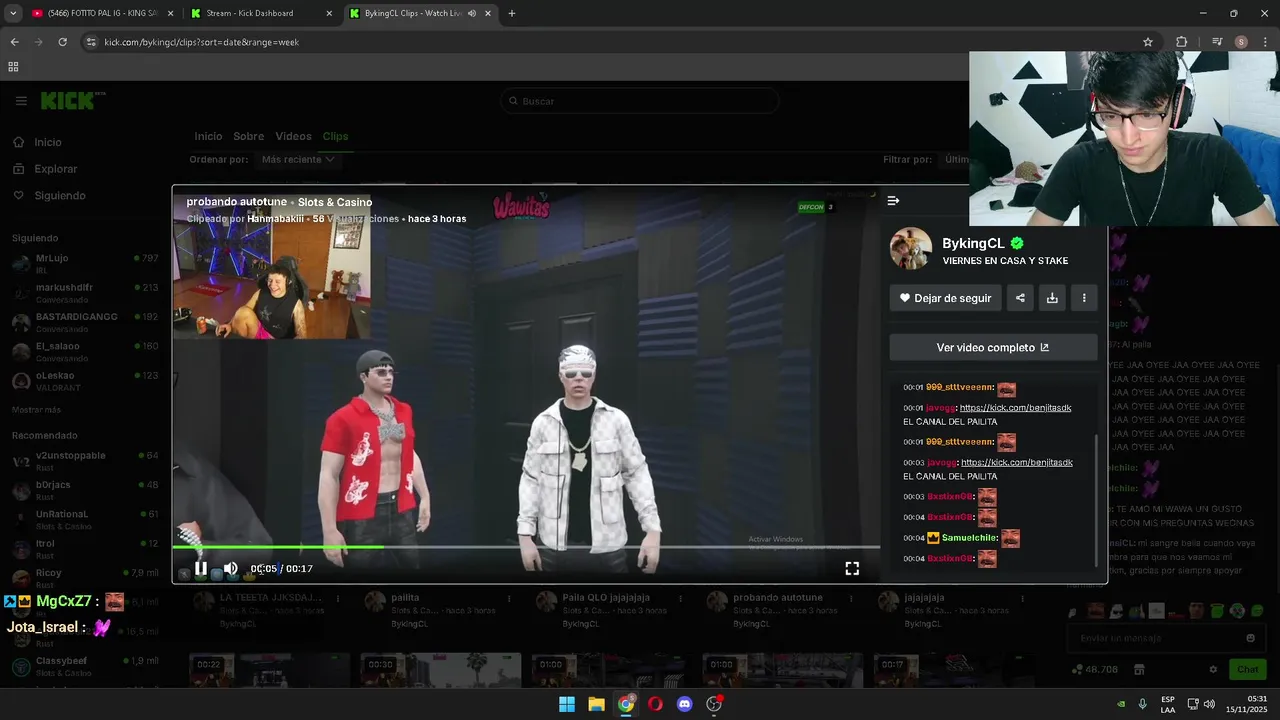1280x720 pixels.
Task: Seek on the green clip progress bar
Action: [x=526, y=547]
